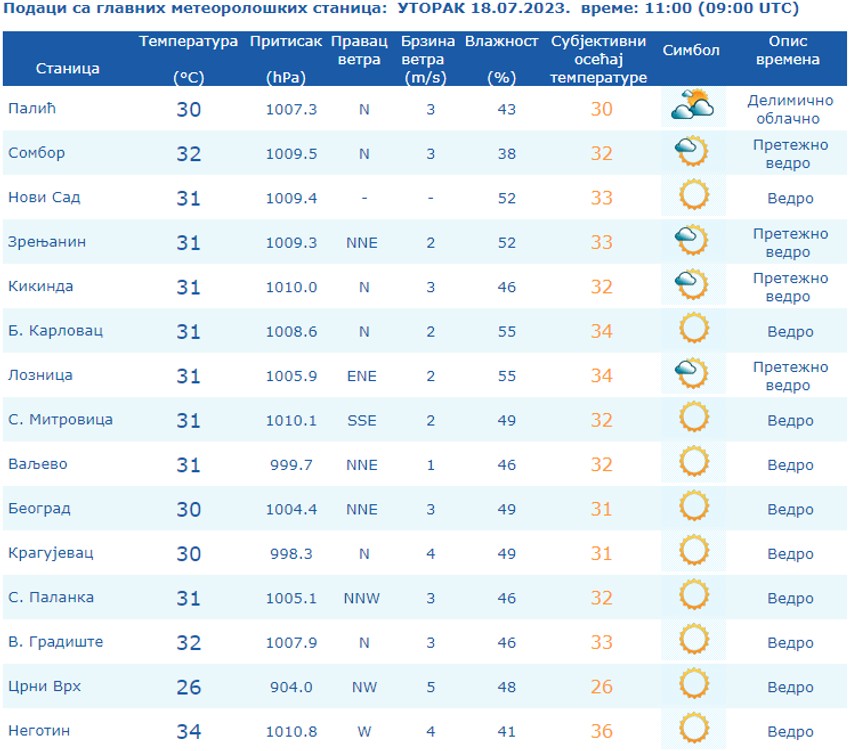This screenshot has width=850, height=751.
Task: Click wind direction NW for Црни Врх
Action: pos(364,687)
